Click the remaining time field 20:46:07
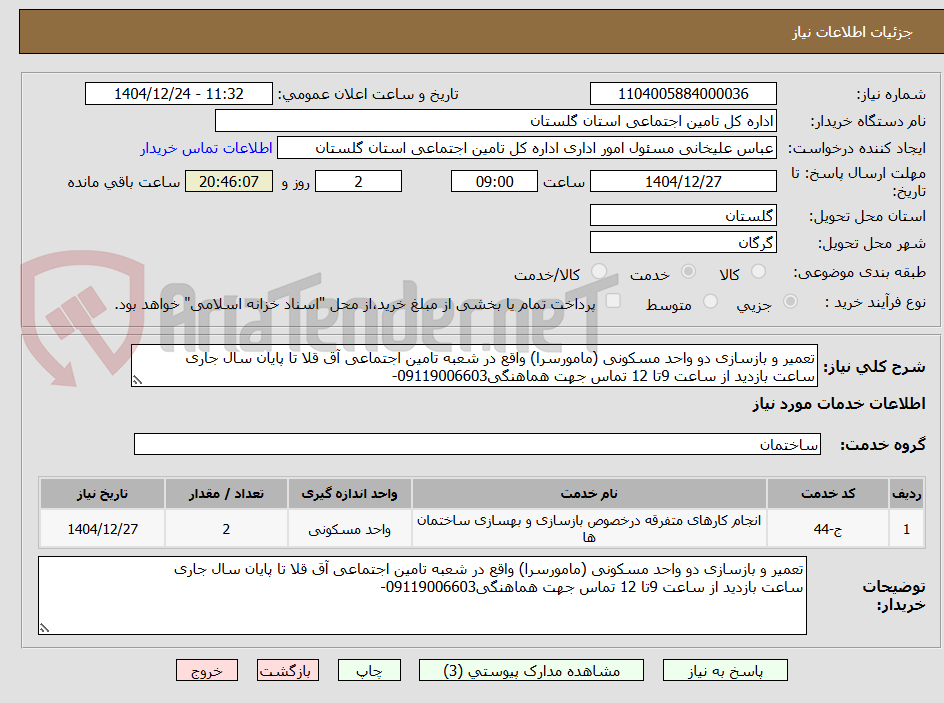Viewport: 944px width, 703px height. [229, 181]
